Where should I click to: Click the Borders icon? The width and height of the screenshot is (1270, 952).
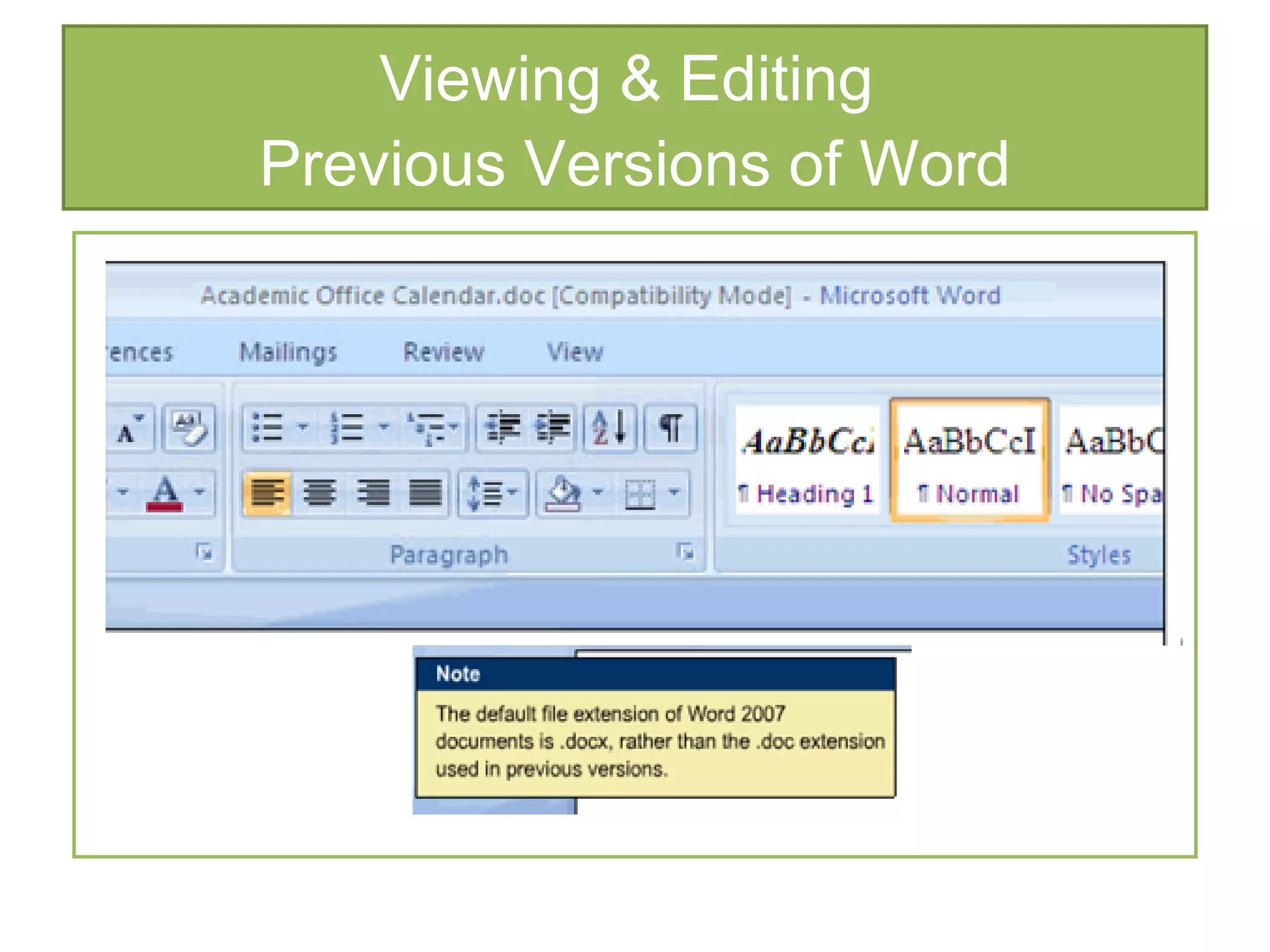[x=641, y=494]
